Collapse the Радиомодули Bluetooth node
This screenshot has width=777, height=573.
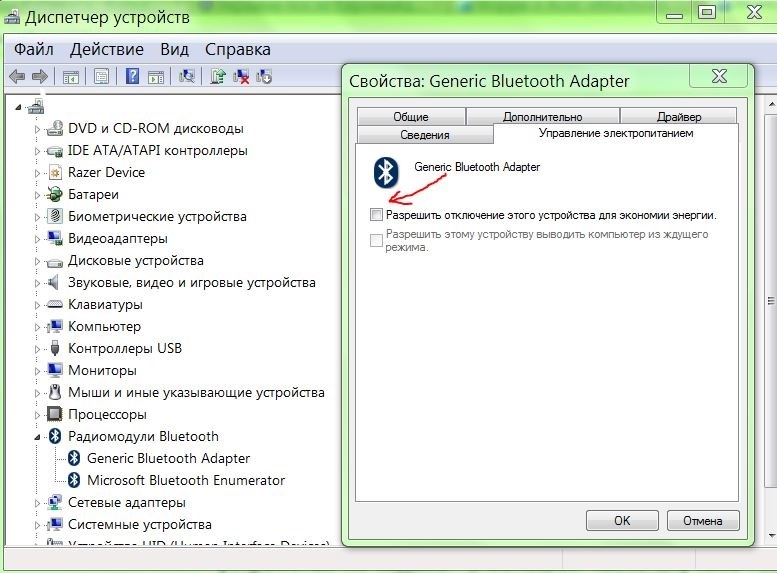coord(39,437)
